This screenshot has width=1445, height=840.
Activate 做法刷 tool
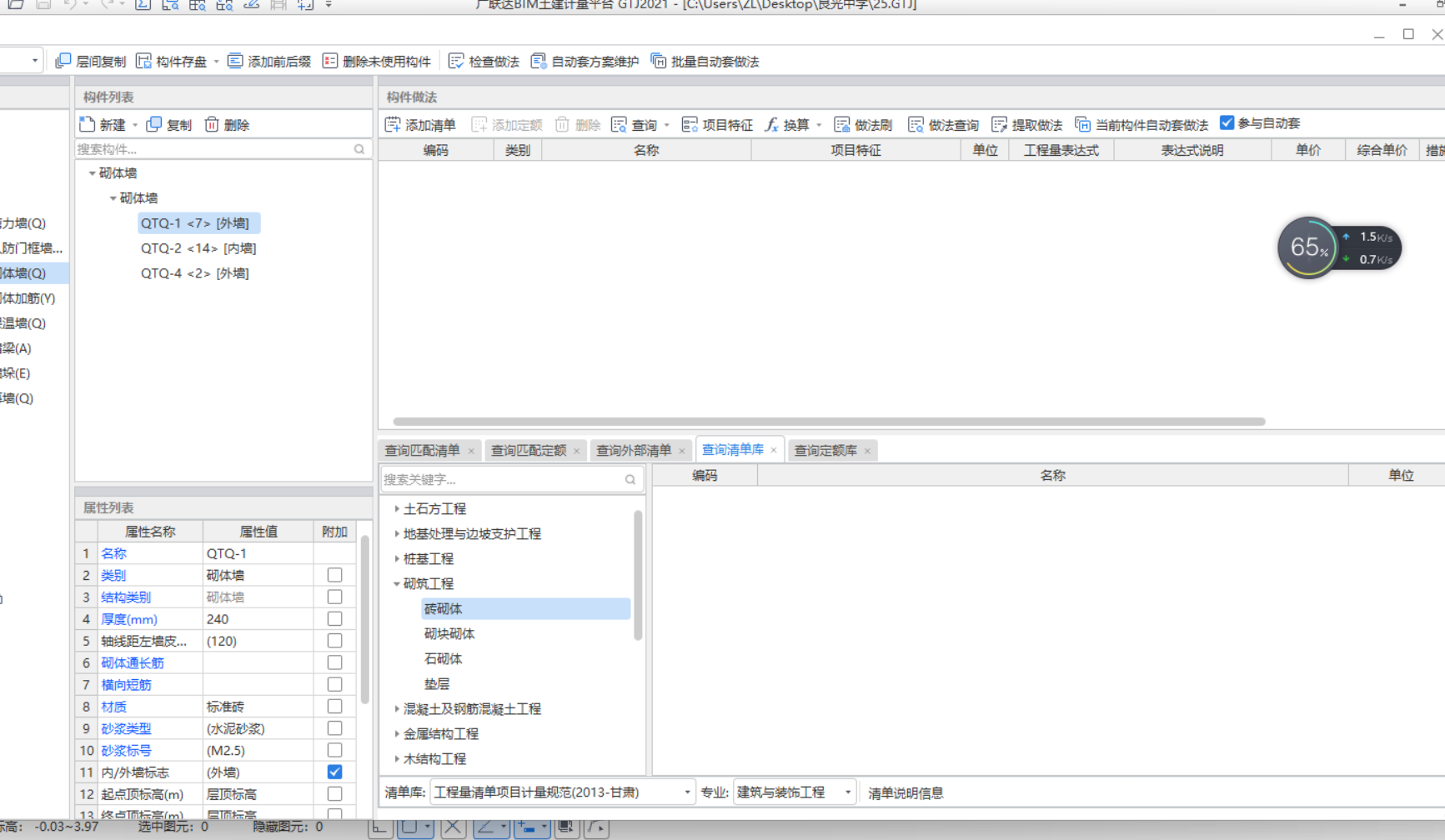(x=863, y=124)
